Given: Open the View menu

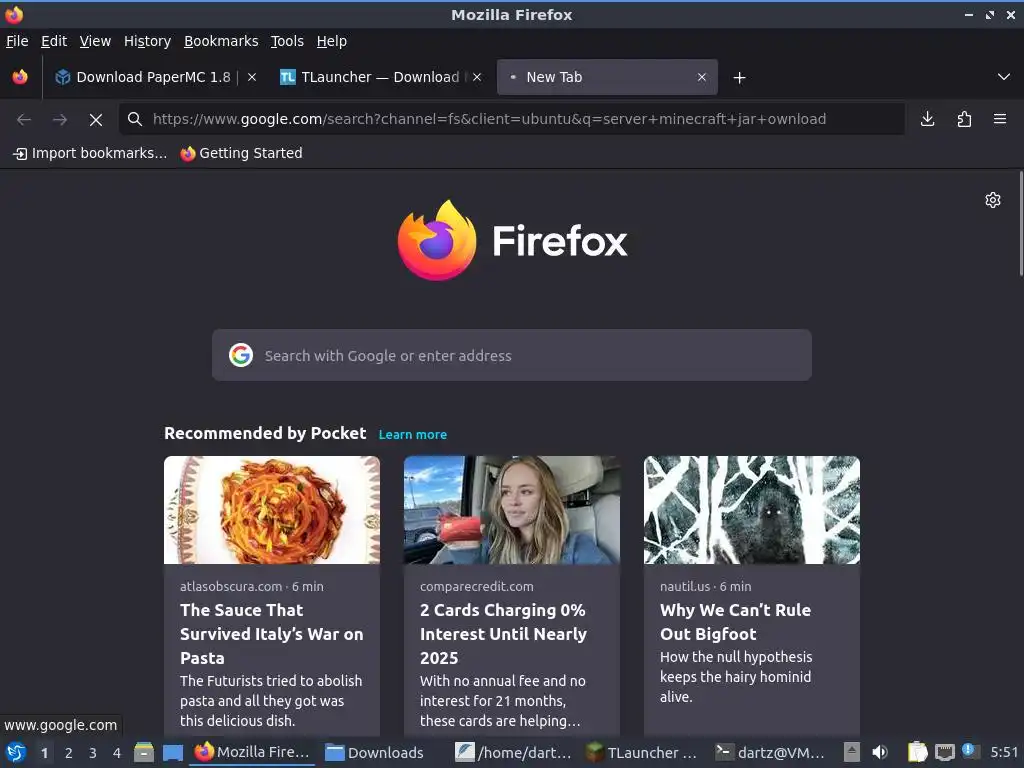Looking at the screenshot, I should pyautogui.click(x=95, y=41).
